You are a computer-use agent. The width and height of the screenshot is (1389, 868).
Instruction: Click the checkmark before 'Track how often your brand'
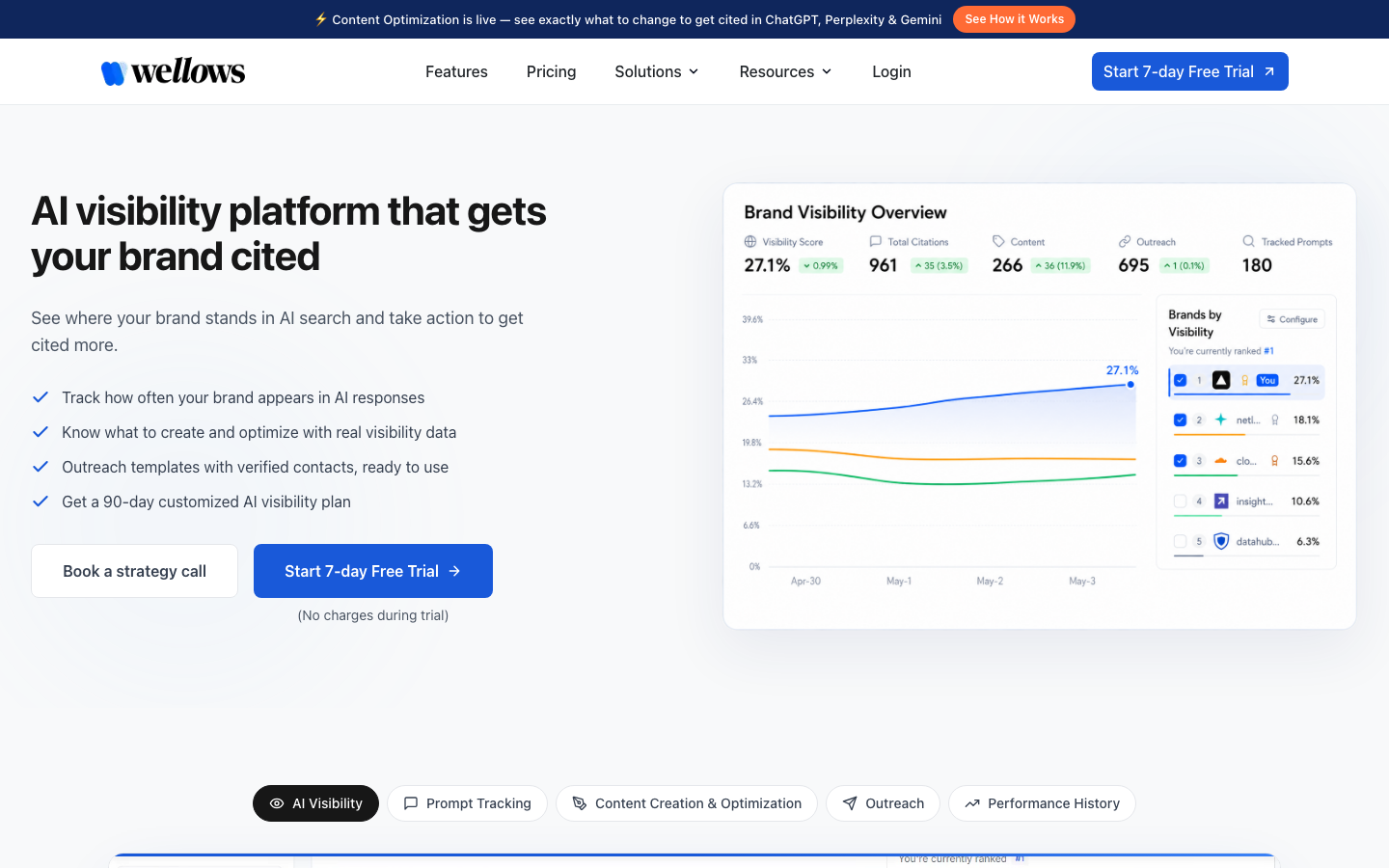point(41,397)
